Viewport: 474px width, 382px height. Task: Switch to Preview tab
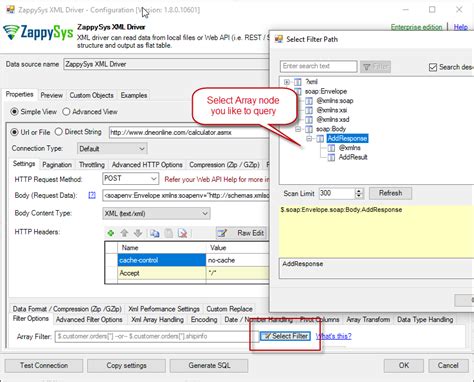[x=51, y=95]
